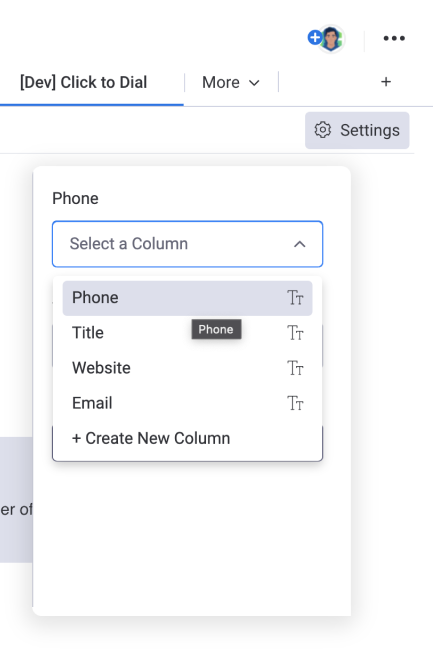Click + Create New Column
This screenshot has width=433, height=650.
[x=151, y=438]
